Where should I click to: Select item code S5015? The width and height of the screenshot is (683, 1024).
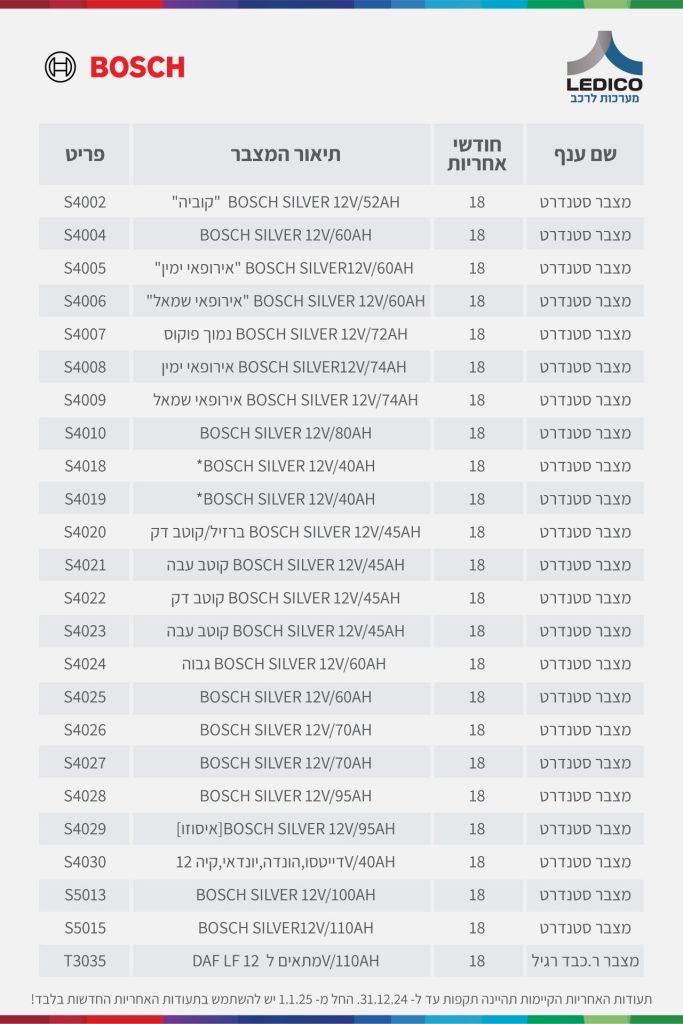85,928
